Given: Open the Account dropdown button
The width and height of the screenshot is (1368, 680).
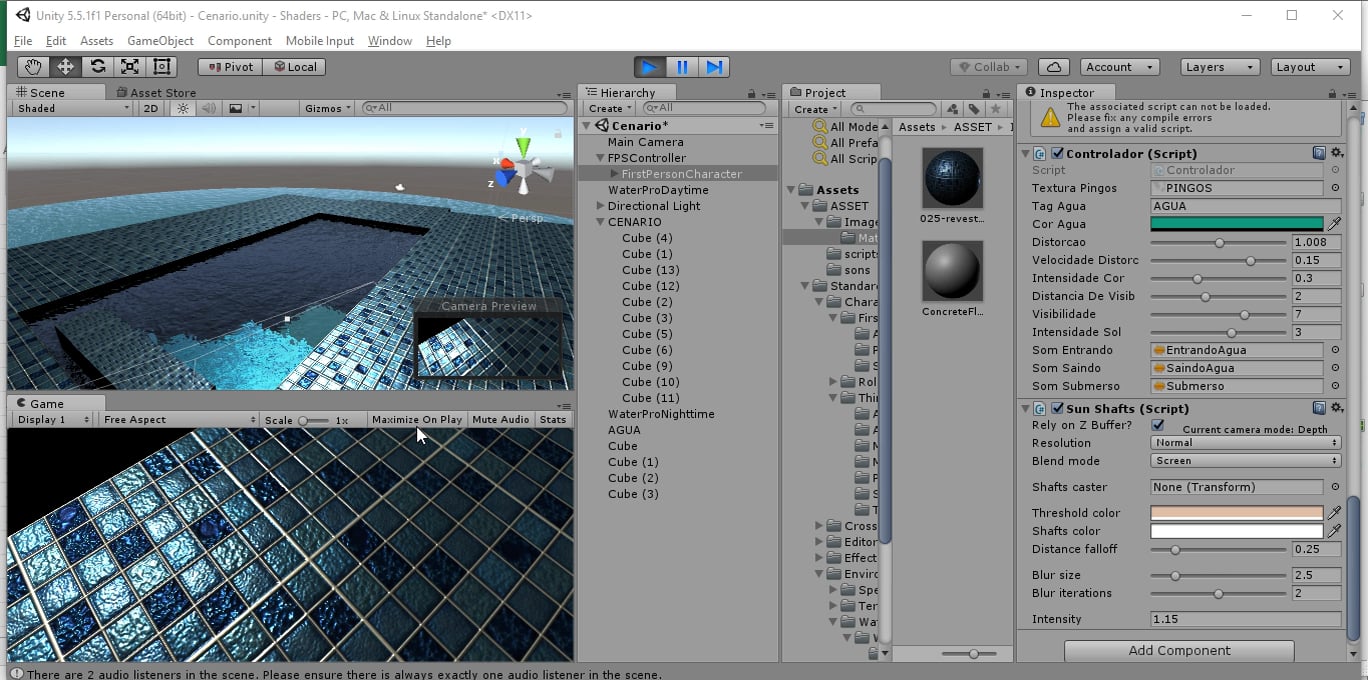Looking at the screenshot, I should click(x=1119, y=67).
